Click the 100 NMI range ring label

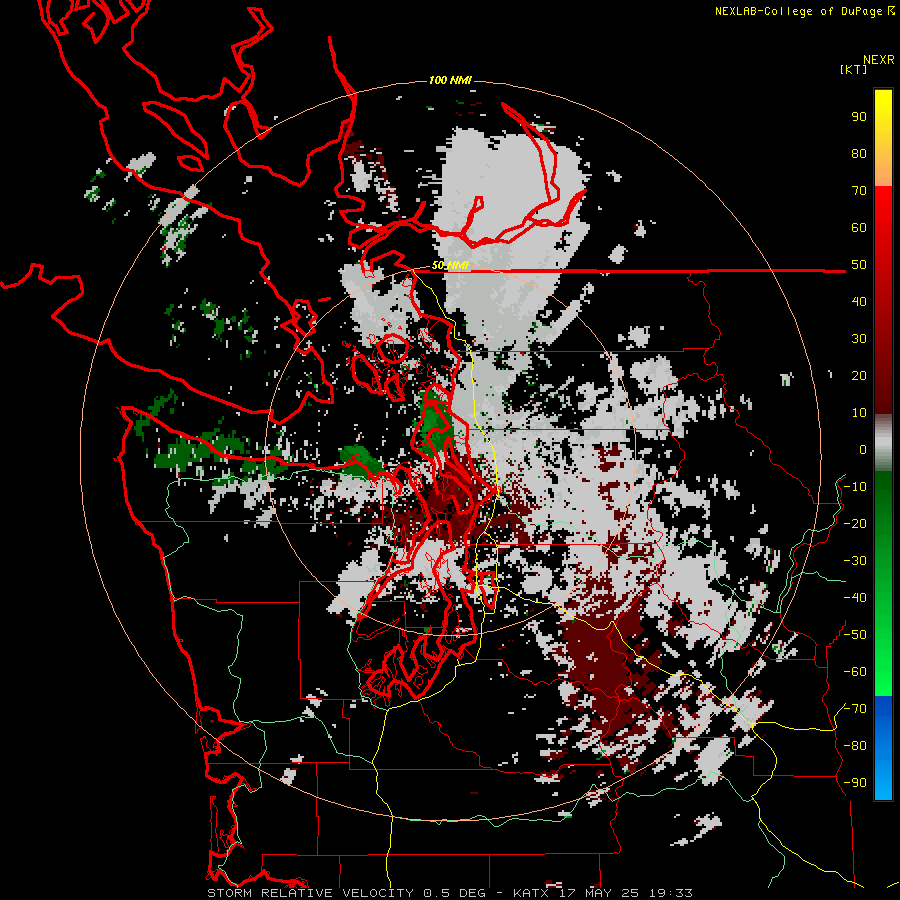[450, 80]
